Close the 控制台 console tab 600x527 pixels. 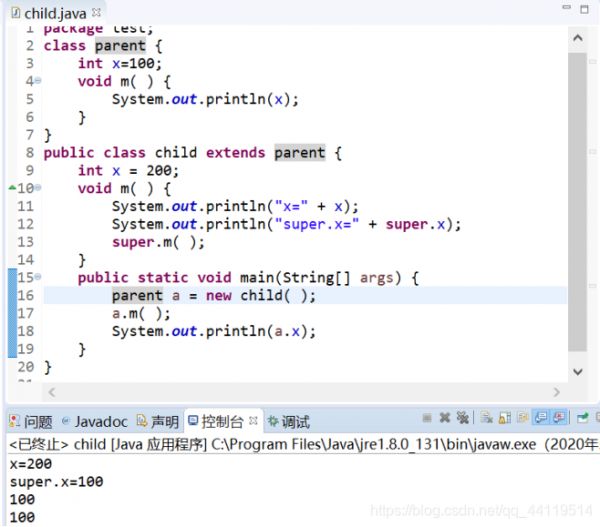point(253,421)
